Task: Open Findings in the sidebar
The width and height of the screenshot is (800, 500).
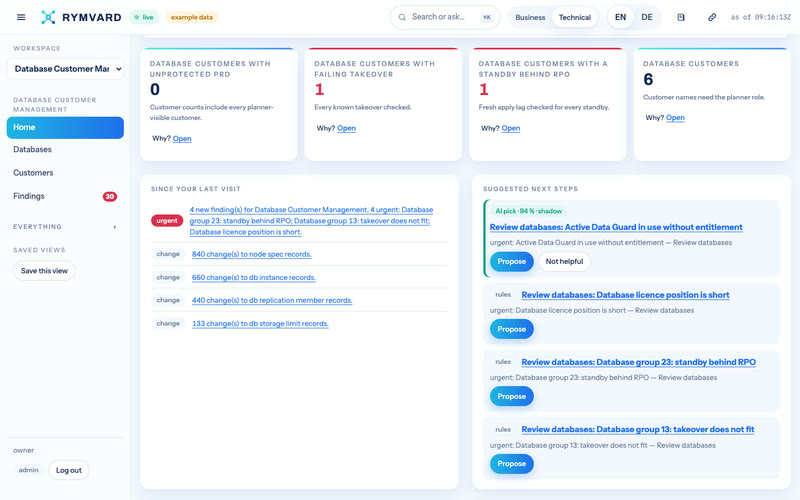Action: click(65, 196)
